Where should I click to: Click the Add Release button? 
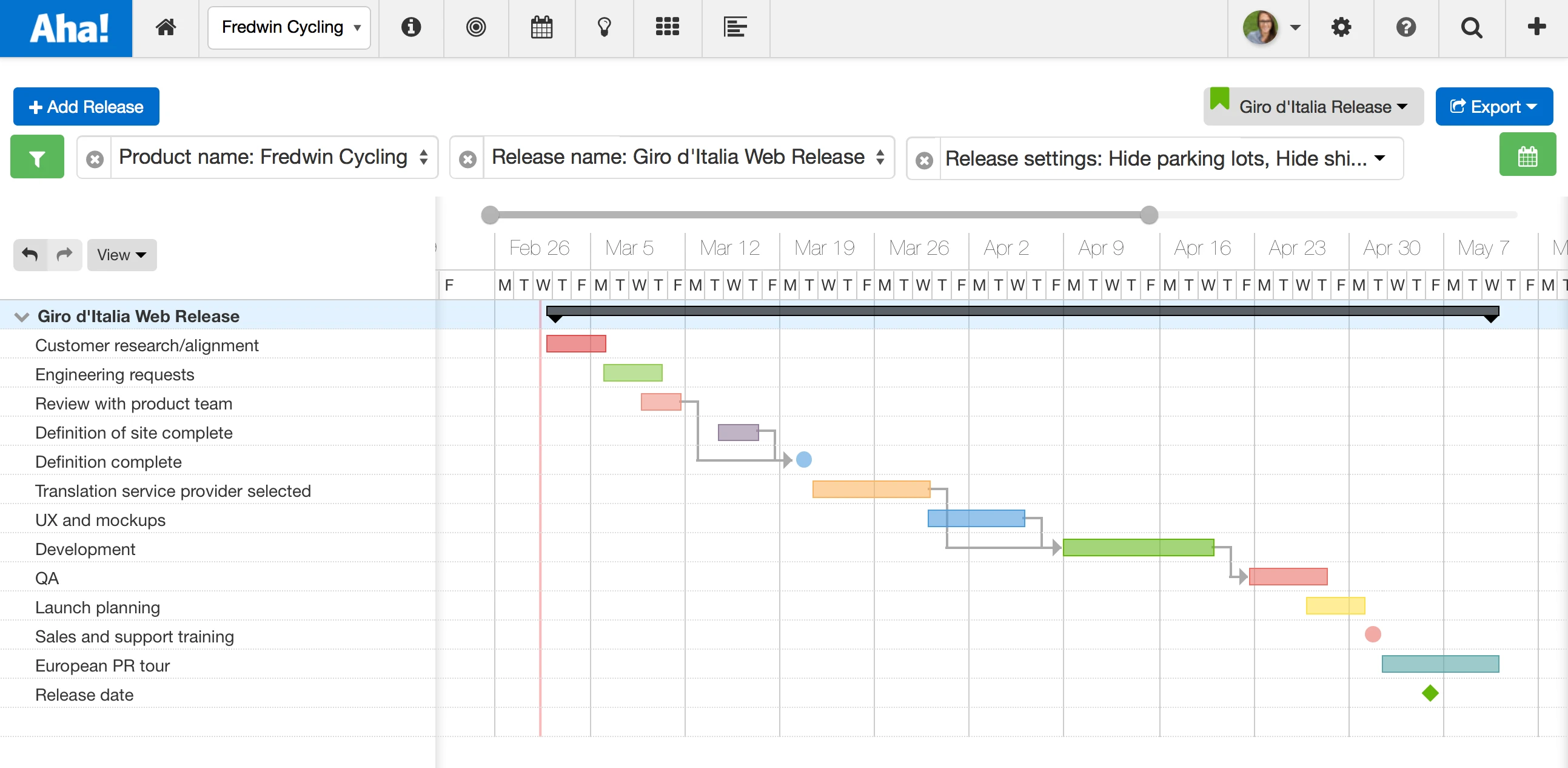pyautogui.click(x=87, y=107)
